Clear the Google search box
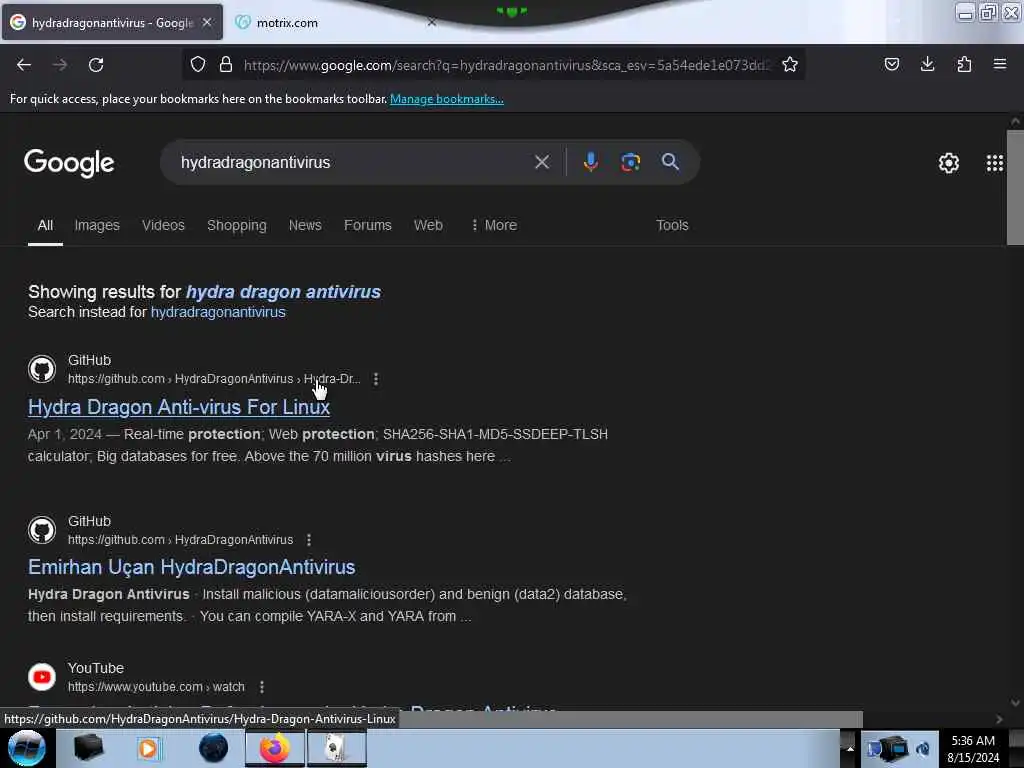Viewport: 1024px width, 768px height. click(541, 162)
